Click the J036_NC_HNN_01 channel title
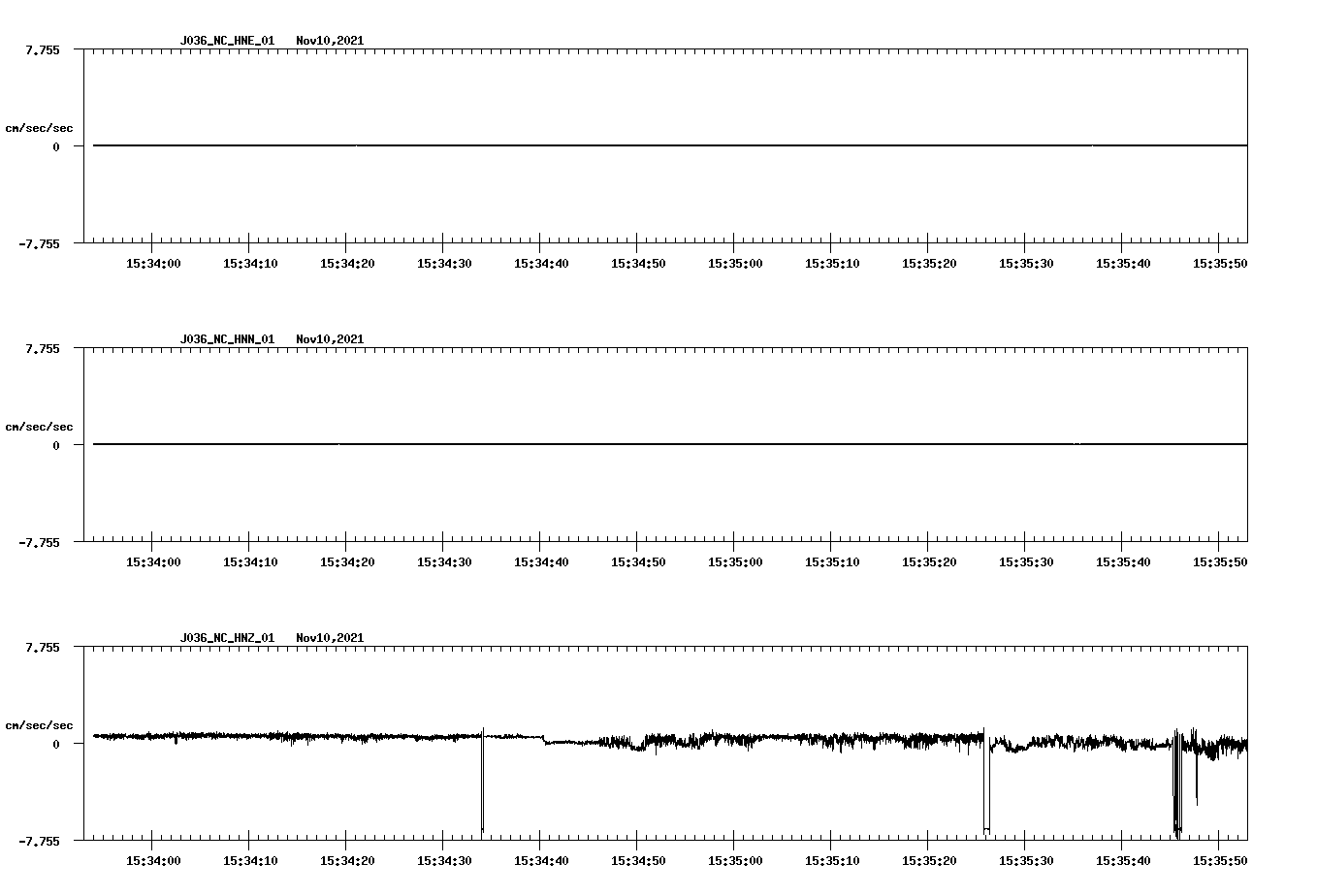Screen dimensions: 1317x896 point(227,339)
